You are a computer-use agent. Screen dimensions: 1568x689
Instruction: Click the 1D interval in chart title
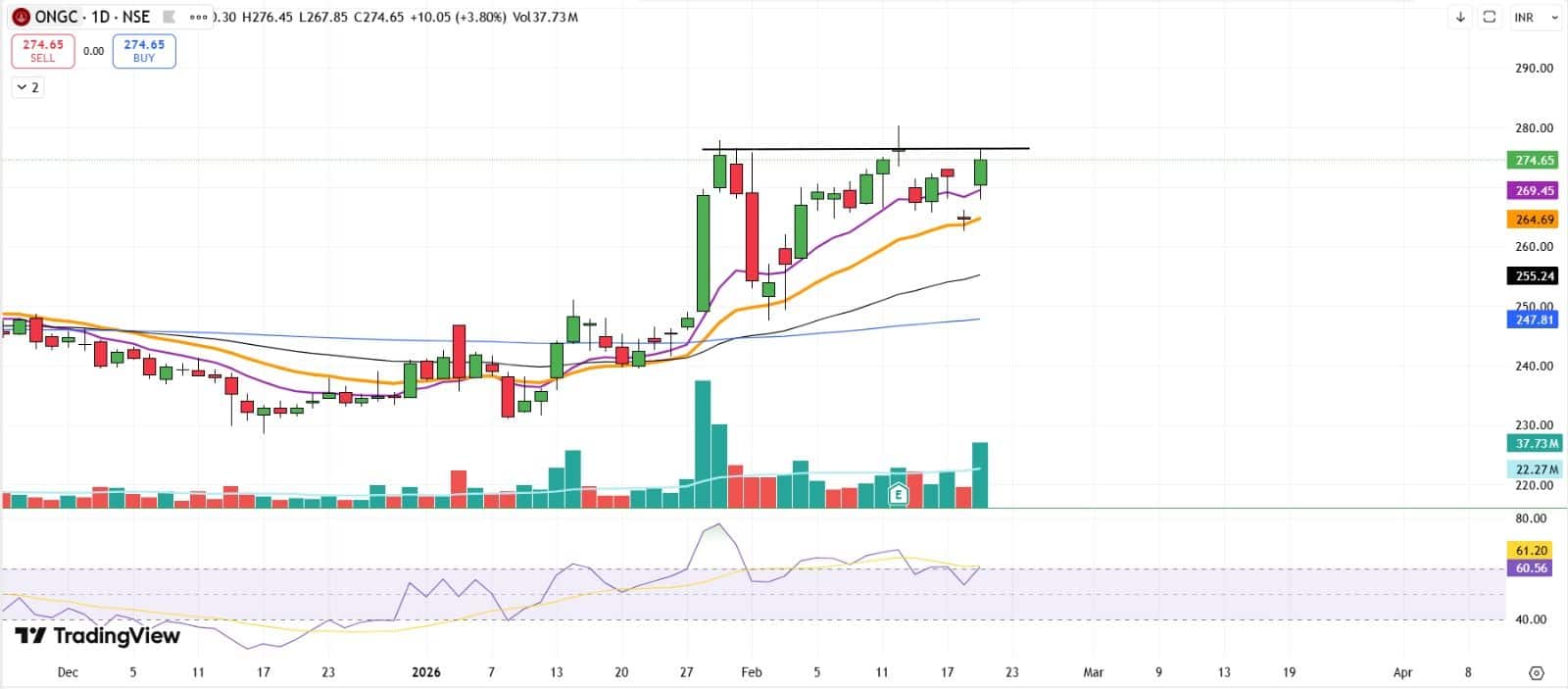[x=101, y=17]
